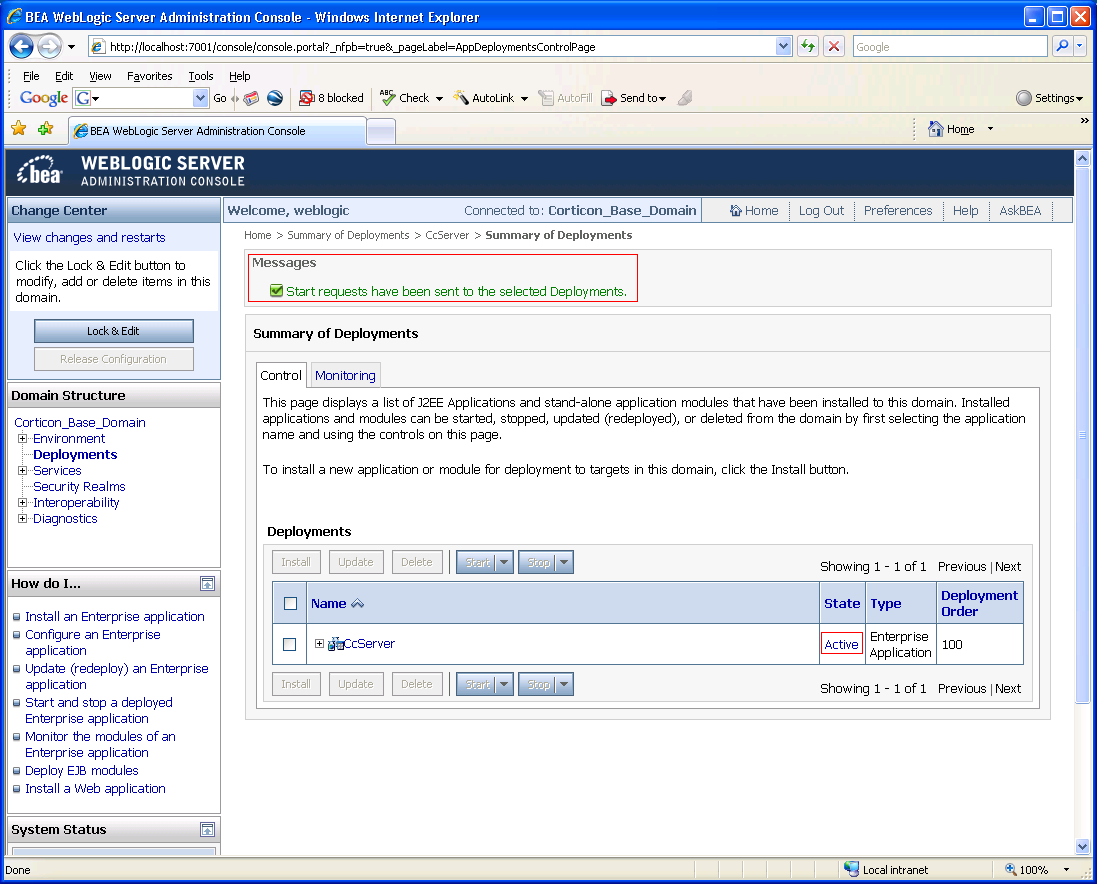Expand the Environment tree node
The width and height of the screenshot is (1099, 884).
click(x=22, y=439)
